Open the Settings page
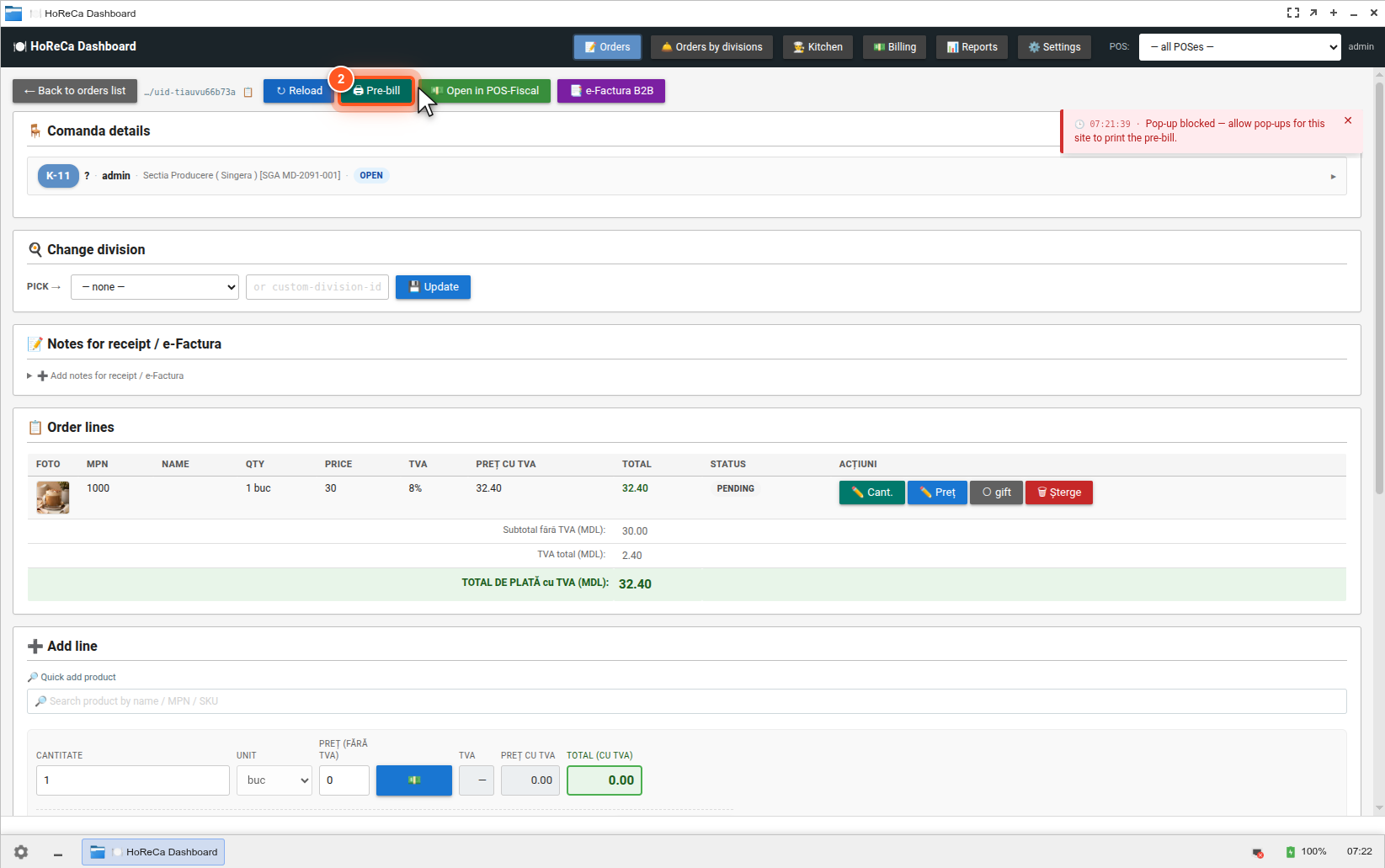 (x=1054, y=47)
